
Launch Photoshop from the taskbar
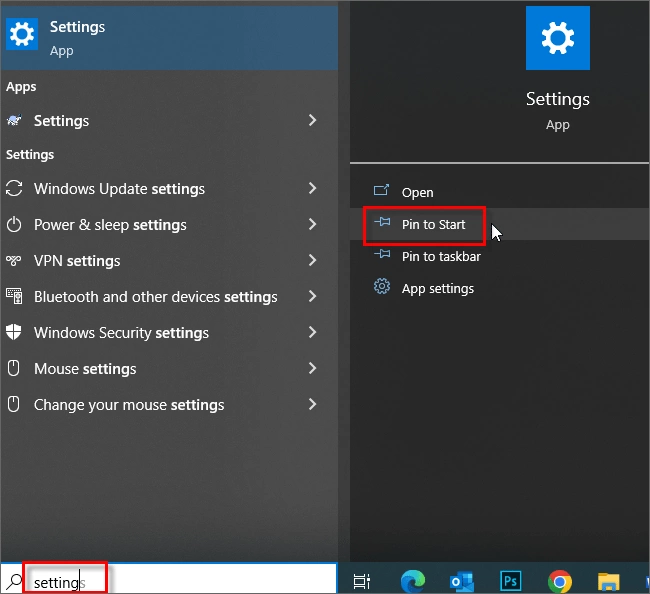pos(510,581)
